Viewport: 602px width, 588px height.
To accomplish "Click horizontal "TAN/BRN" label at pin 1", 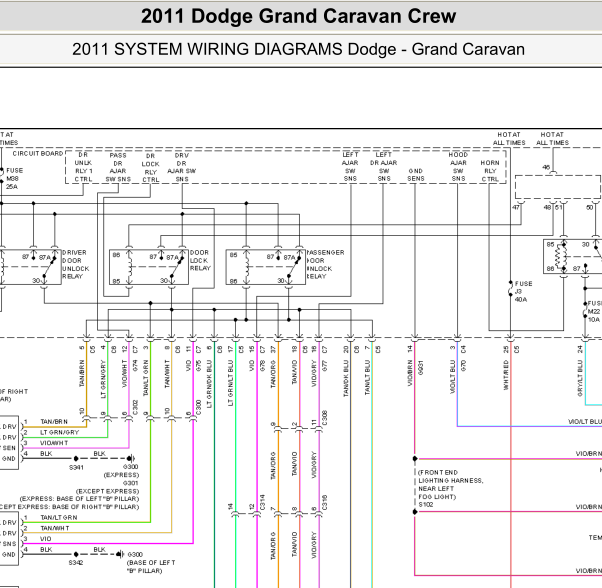I will pos(54,421).
